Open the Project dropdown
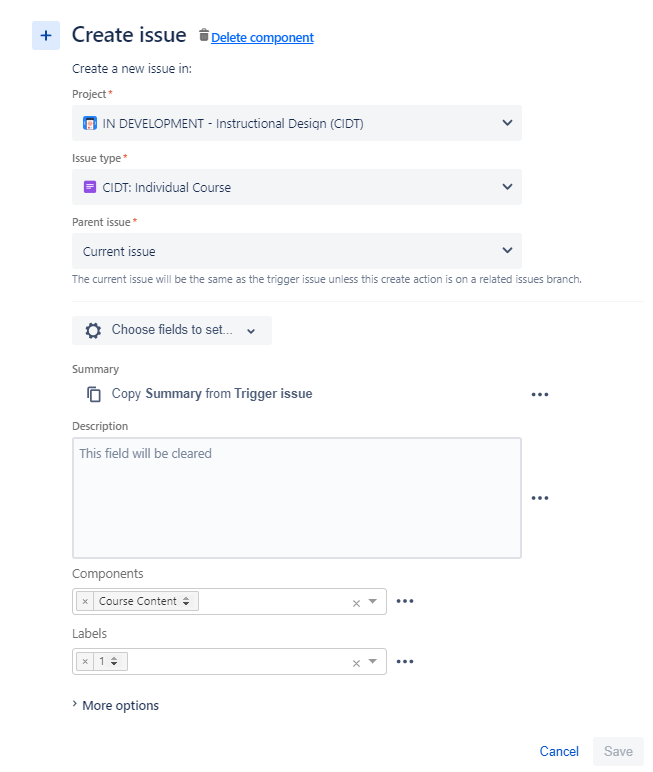653x772 pixels. click(x=297, y=123)
